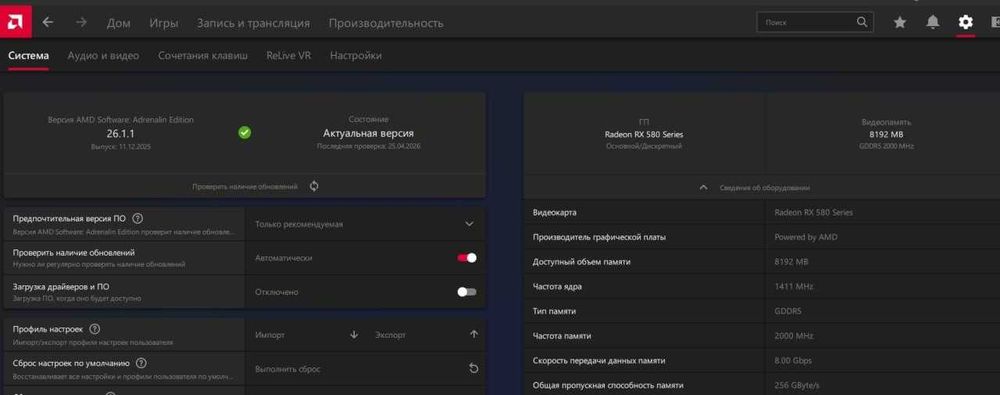
Task: Click Частота памяти row label
Action: (x=562, y=336)
